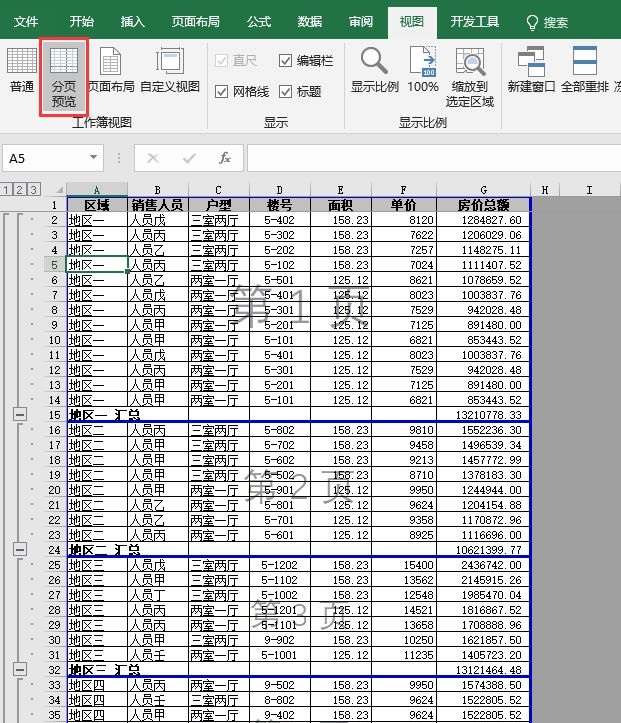Toggle Formula Bar (编辑栏) checkbox
This screenshot has width=621, height=723.
tap(285, 60)
